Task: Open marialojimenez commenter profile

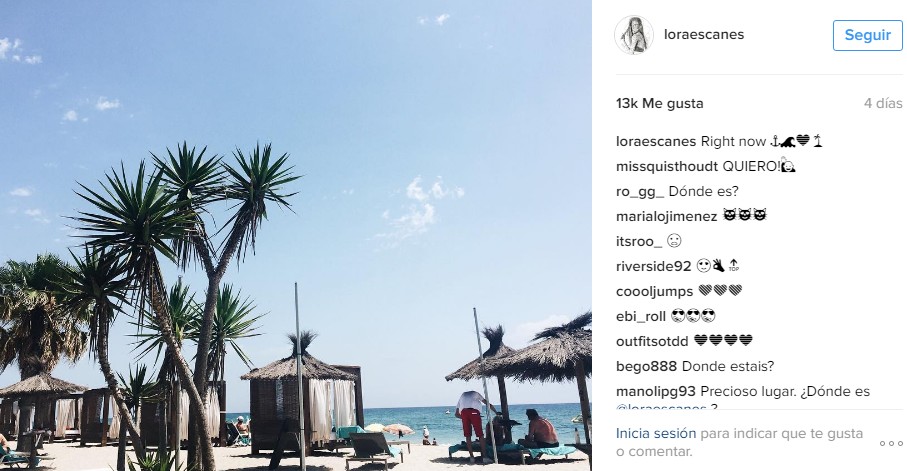Action: (x=666, y=216)
